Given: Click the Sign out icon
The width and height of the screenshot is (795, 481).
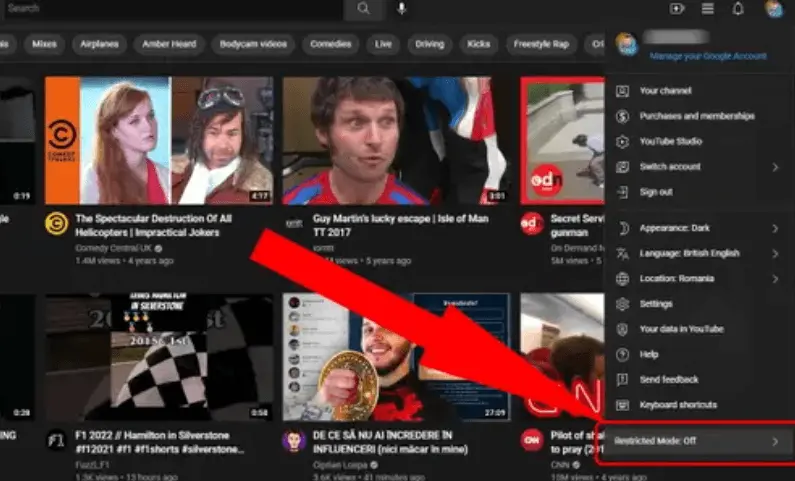Looking at the screenshot, I should click(623, 192).
